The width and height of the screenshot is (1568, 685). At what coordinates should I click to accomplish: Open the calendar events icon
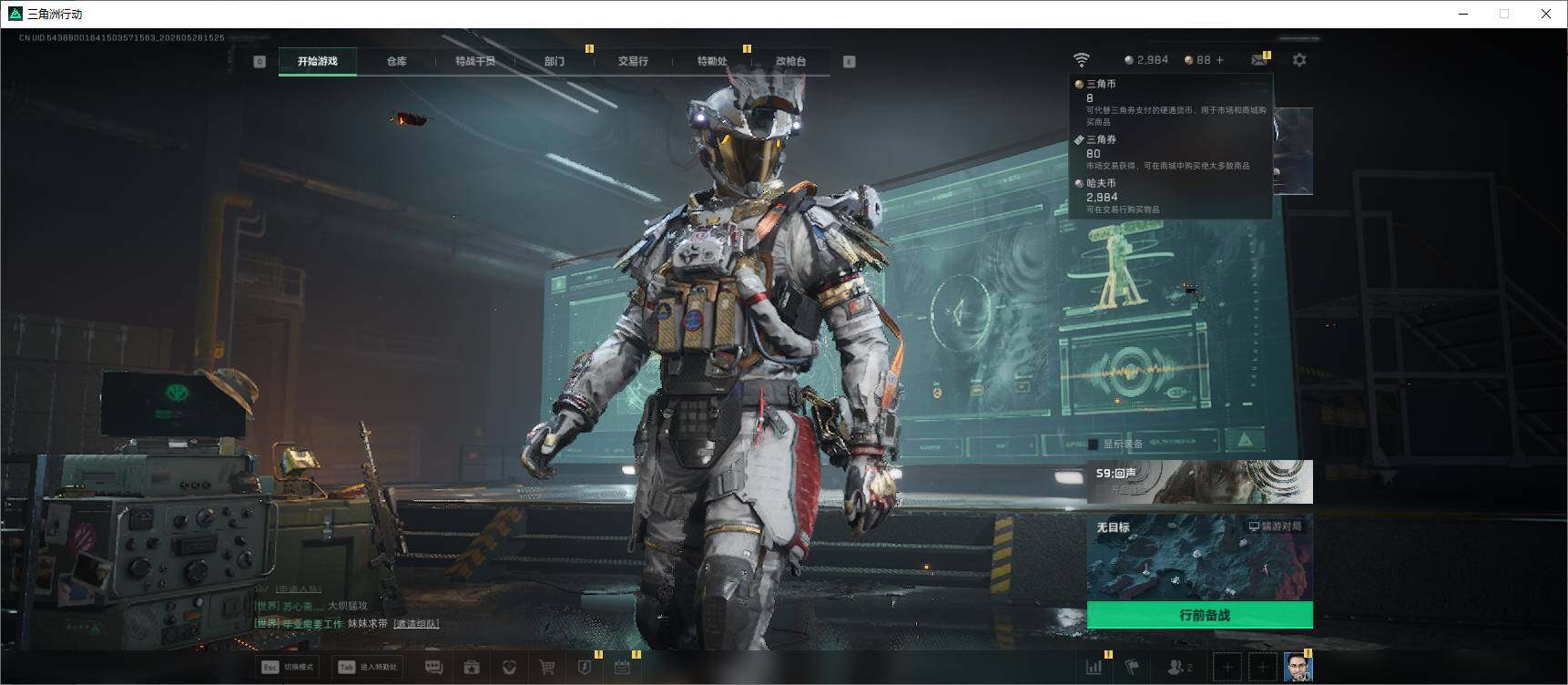(622, 667)
